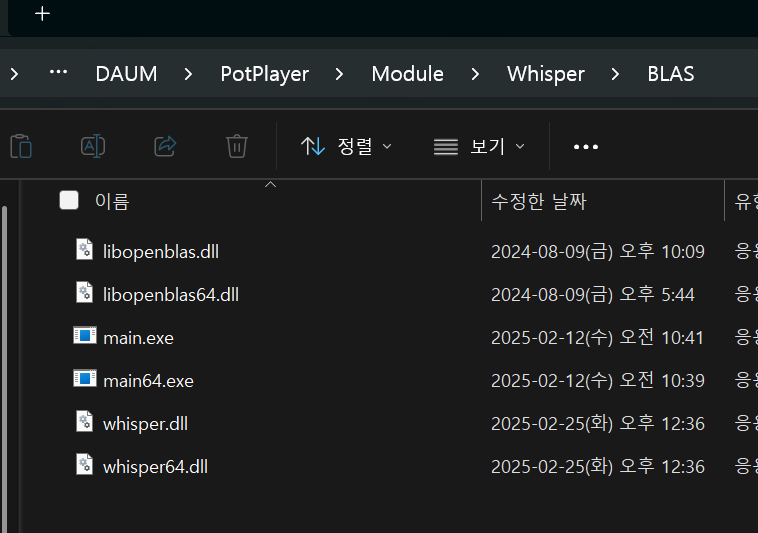Expand chevron after PotPlayer breadcrumb
This screenshot has width=758, height=533.
pyautogui.click(x=339, y=74)
